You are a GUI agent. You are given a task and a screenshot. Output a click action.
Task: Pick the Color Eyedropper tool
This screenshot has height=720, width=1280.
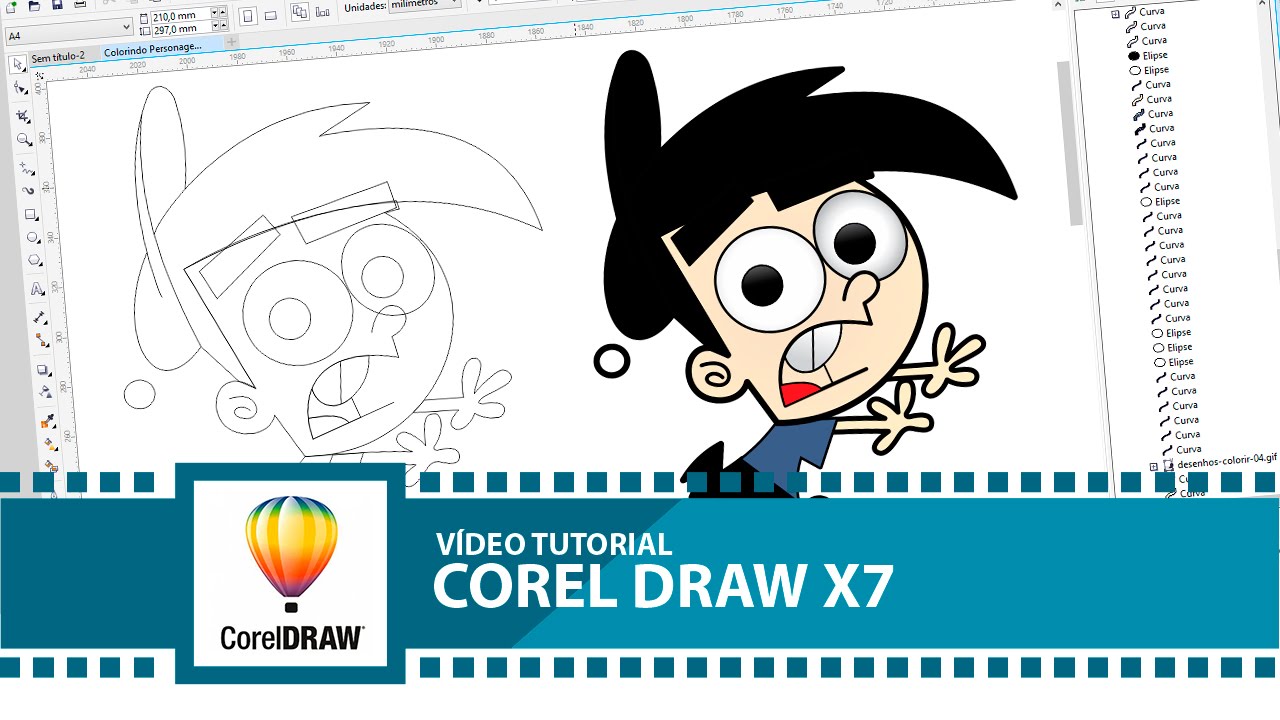click(x=46, y=423)
